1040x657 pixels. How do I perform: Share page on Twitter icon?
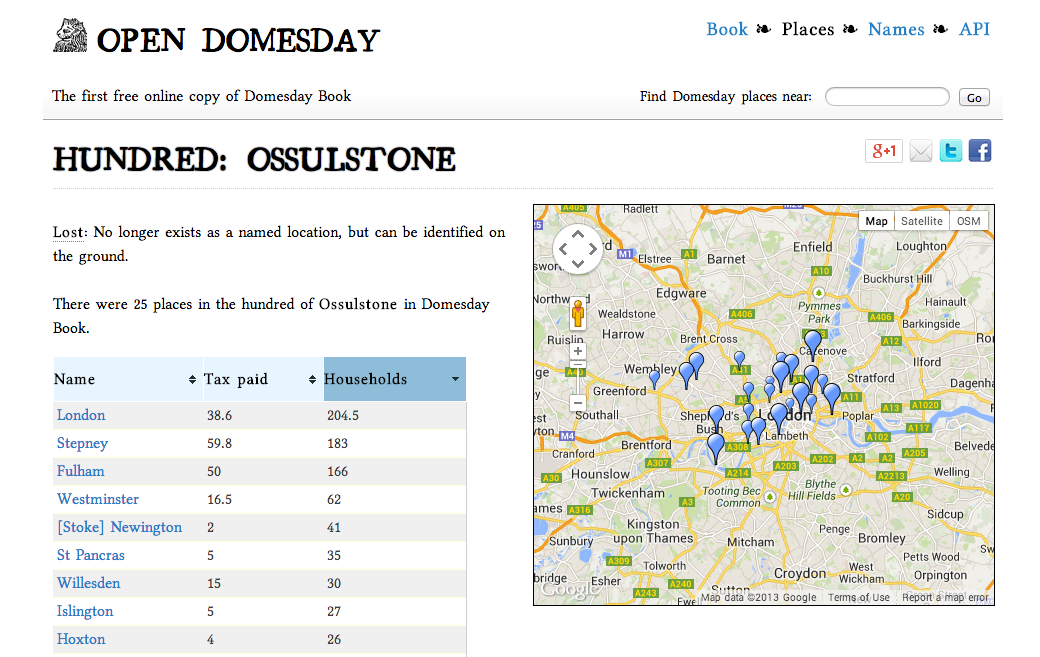pos(950,151)
